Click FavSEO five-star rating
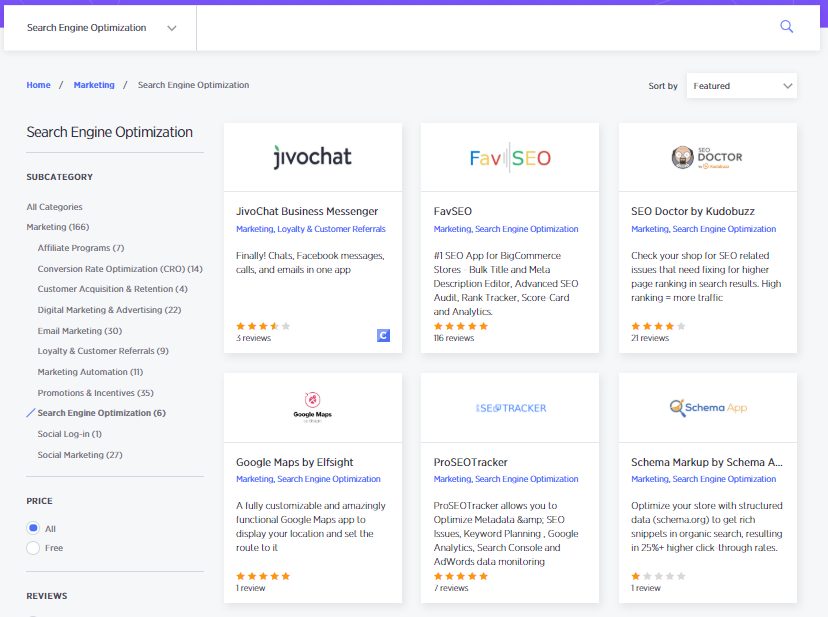Screen dimensions: 828x617 pos(460,326)
